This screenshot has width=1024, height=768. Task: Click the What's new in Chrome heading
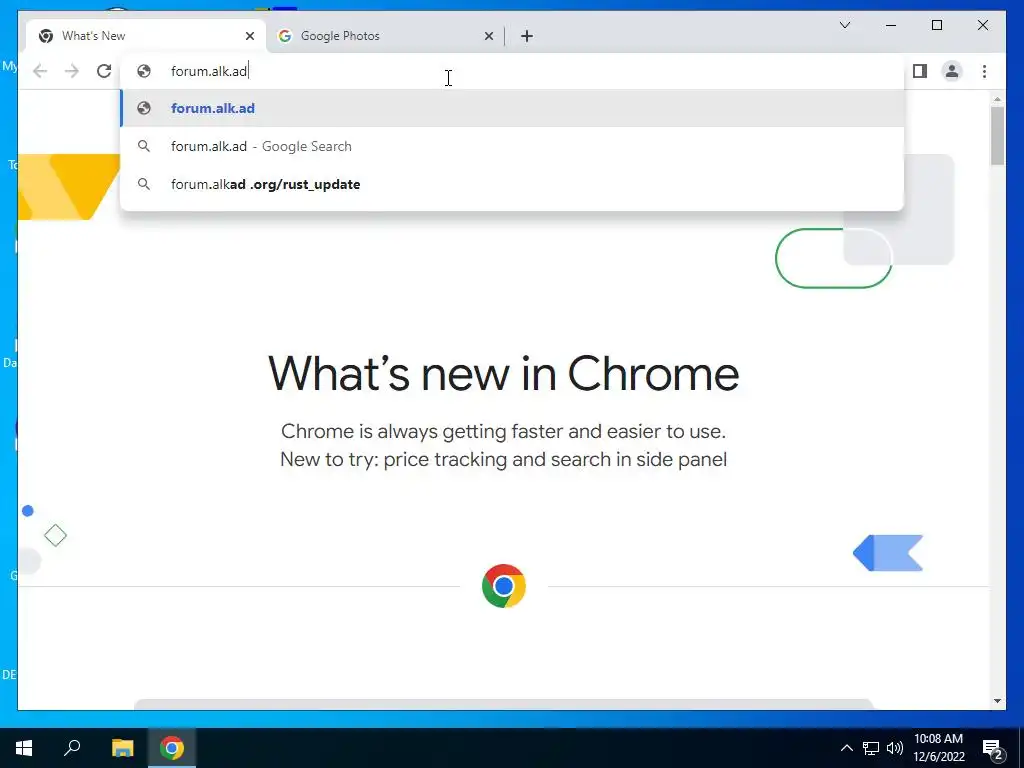click(x=504, y=374)
